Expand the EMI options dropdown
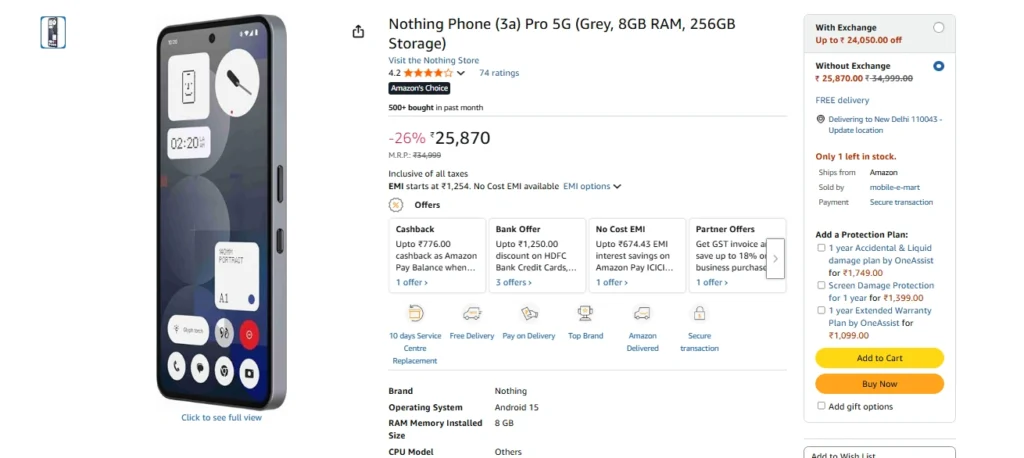 592,186
